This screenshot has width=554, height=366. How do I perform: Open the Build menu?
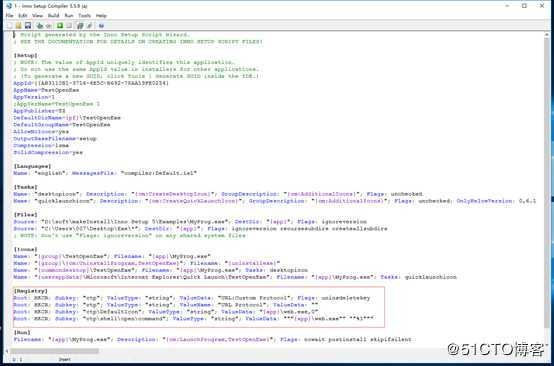click(54, 16)
